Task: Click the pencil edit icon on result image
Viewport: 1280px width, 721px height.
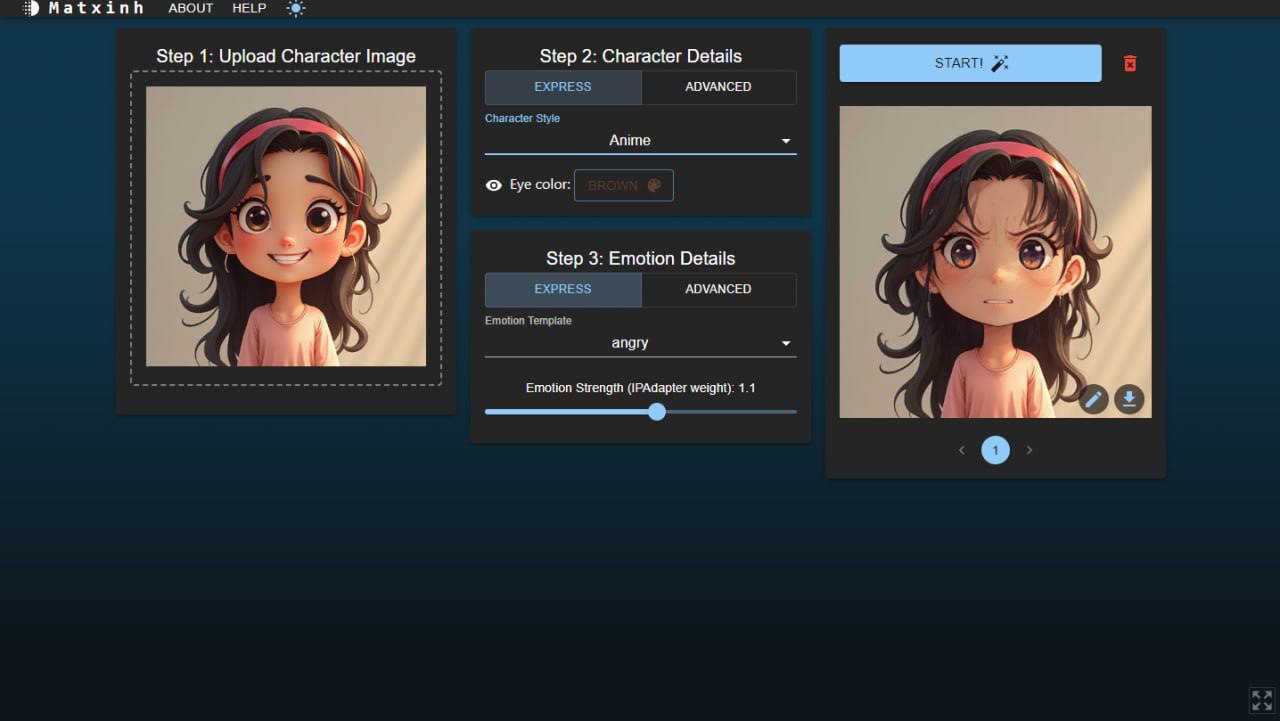Action: pyautogui.click(x=1094, y=400)
